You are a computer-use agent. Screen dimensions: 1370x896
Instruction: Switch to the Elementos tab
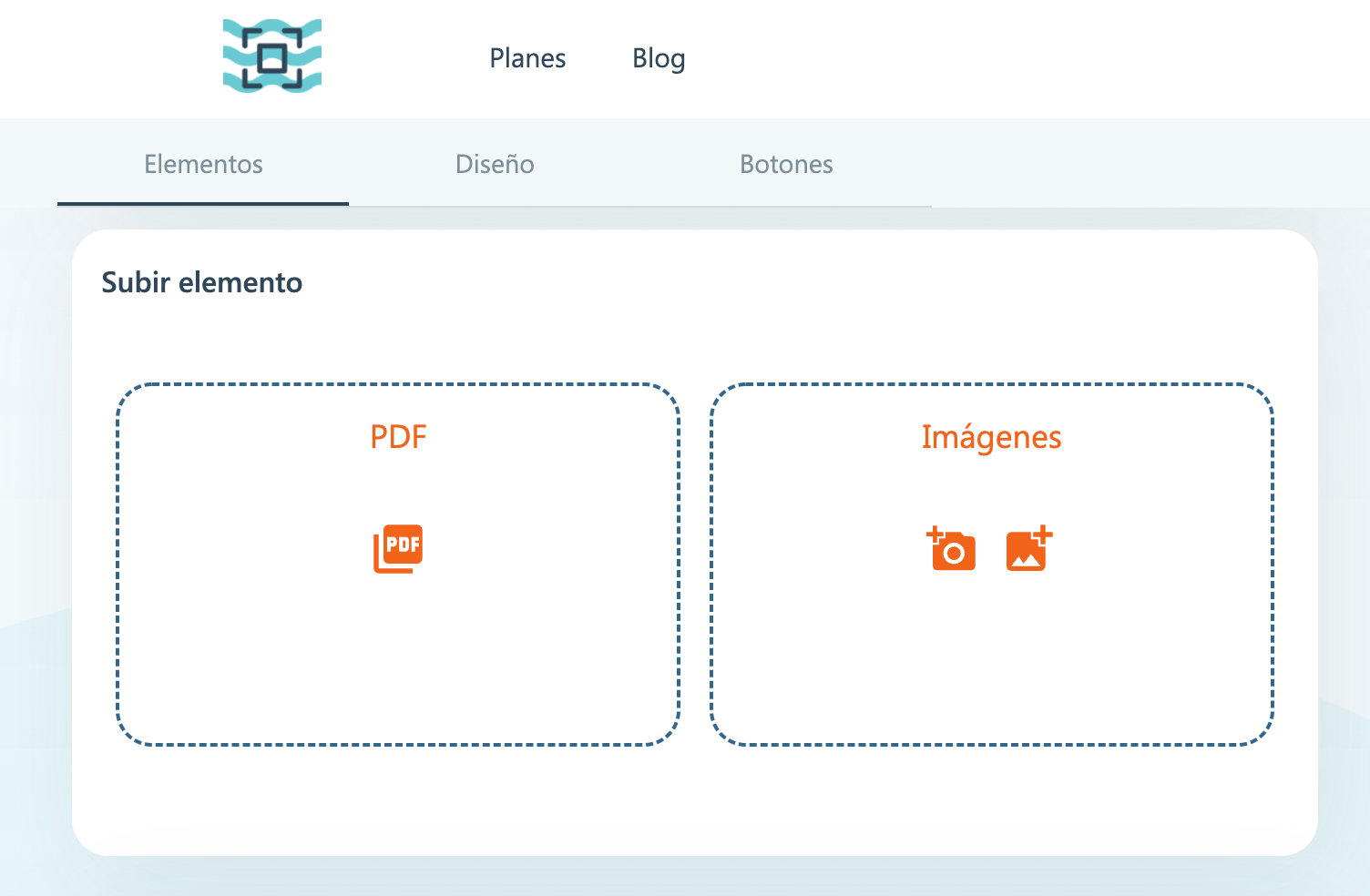203,164
